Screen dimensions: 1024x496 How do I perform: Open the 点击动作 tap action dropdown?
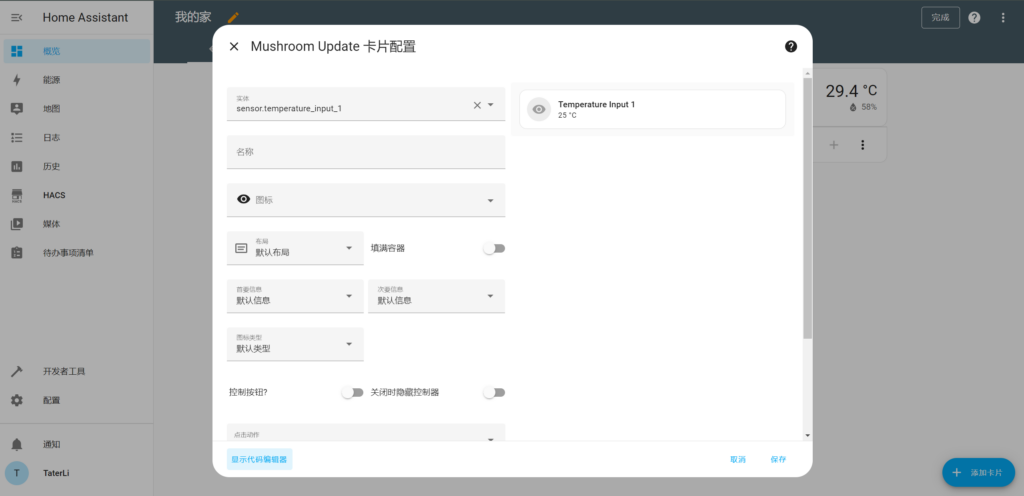[366, 432]
